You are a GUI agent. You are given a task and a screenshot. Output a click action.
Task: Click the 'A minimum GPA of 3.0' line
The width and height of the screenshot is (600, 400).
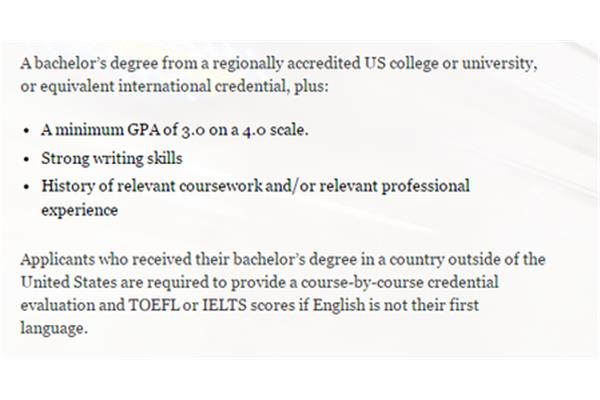(175, 130)
